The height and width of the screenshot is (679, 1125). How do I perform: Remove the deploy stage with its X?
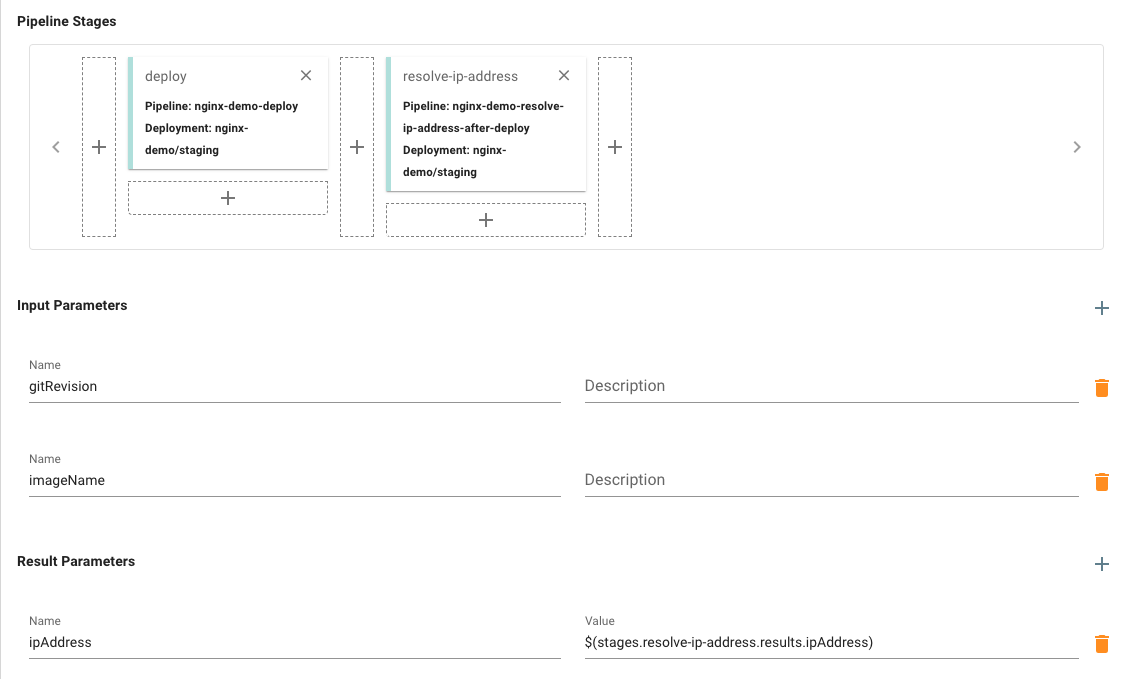click(306, 76)
